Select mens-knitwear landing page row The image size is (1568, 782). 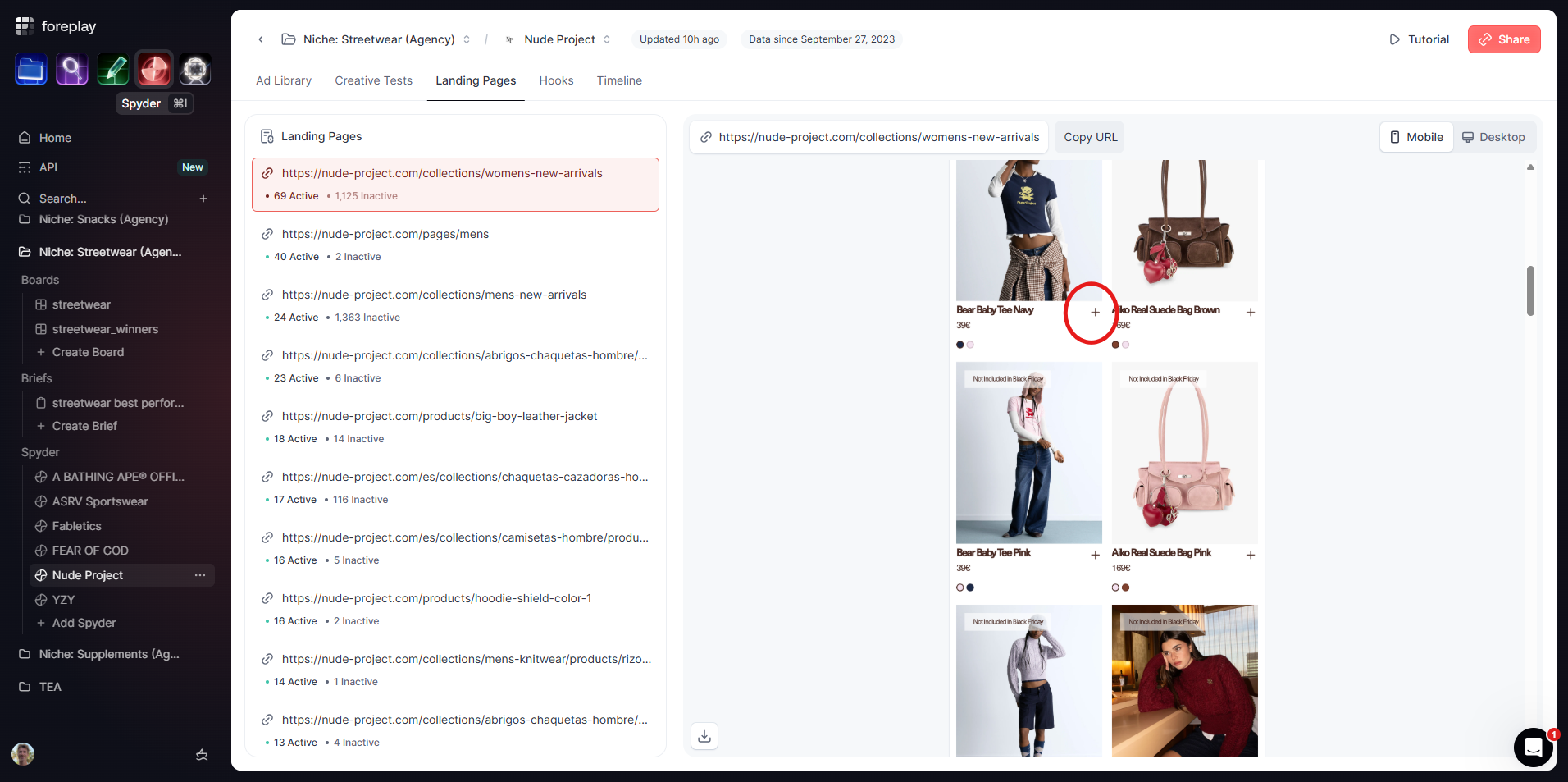pos(455,670)
